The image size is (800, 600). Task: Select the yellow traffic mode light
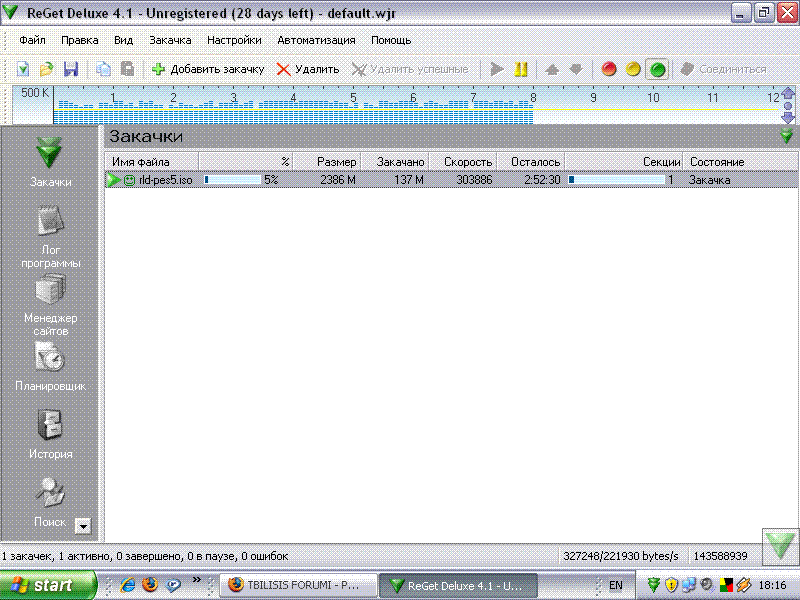click(x=633, y=69)
